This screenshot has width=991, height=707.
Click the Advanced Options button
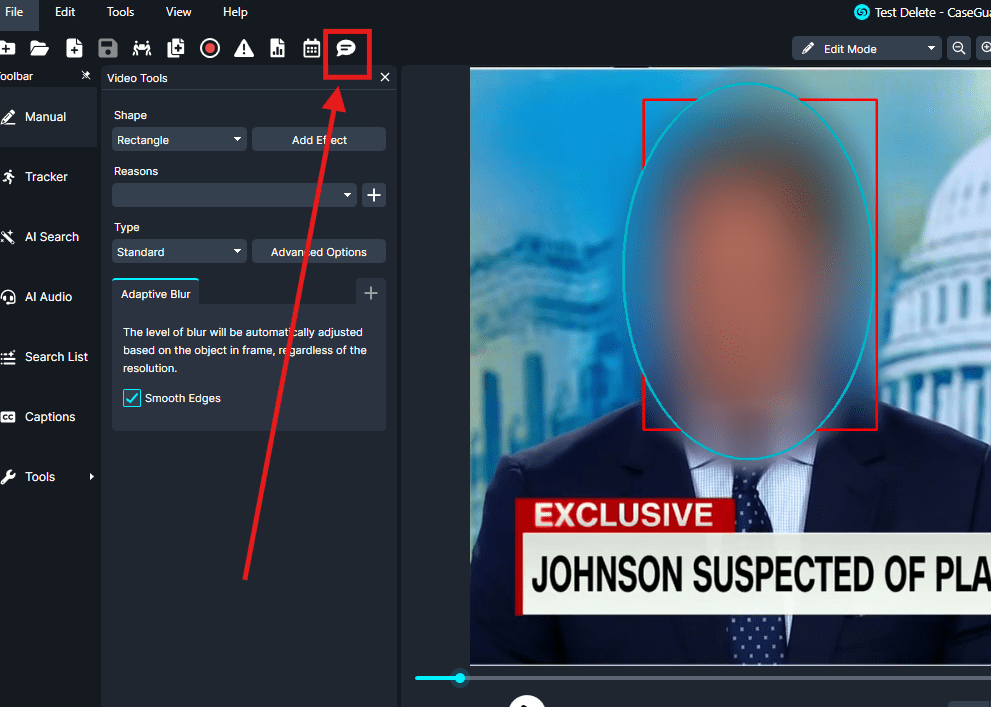point(319,252)
